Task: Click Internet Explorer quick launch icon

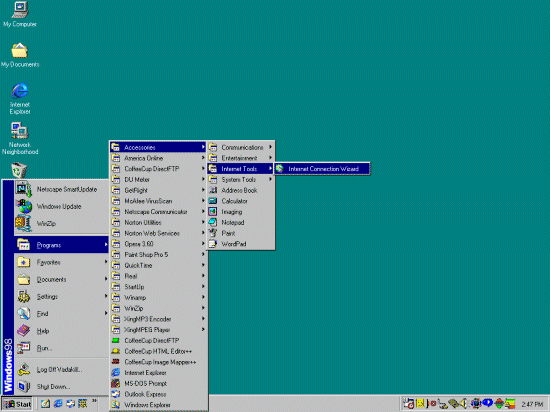Action: tap(58, 404)
